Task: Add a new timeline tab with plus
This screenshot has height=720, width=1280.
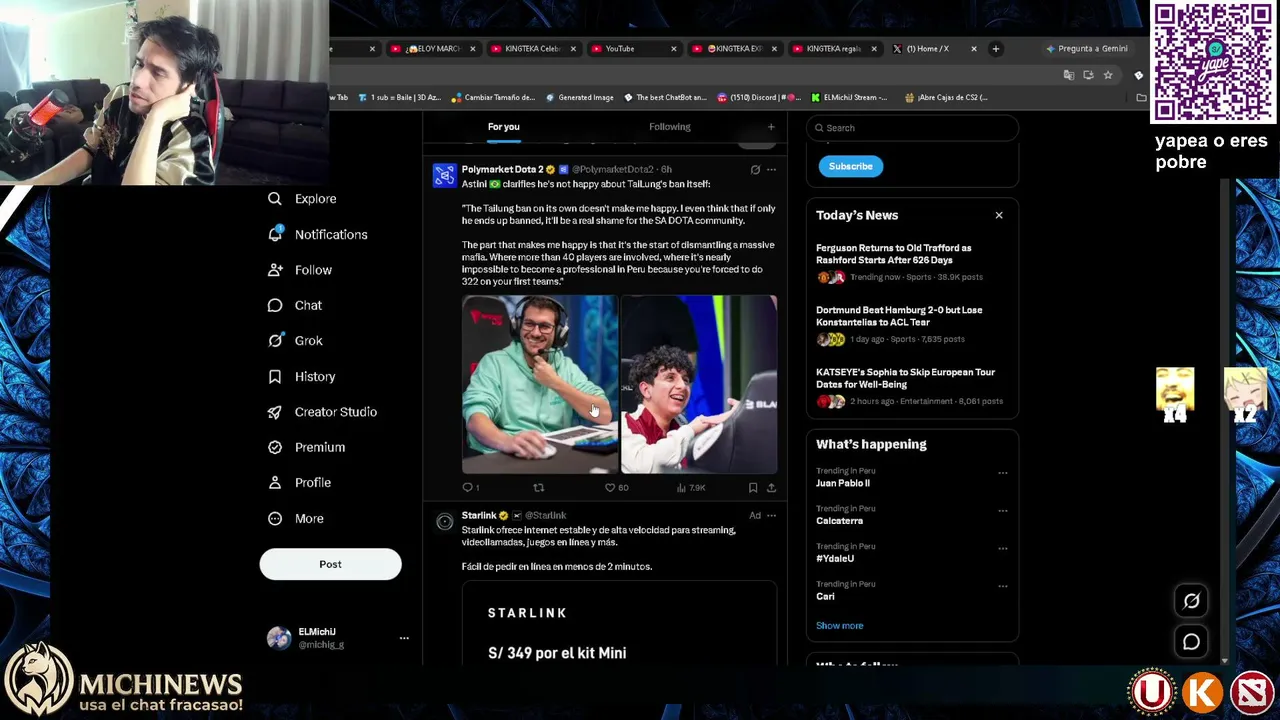Action: pyautogui.click(x=771, y=127)
